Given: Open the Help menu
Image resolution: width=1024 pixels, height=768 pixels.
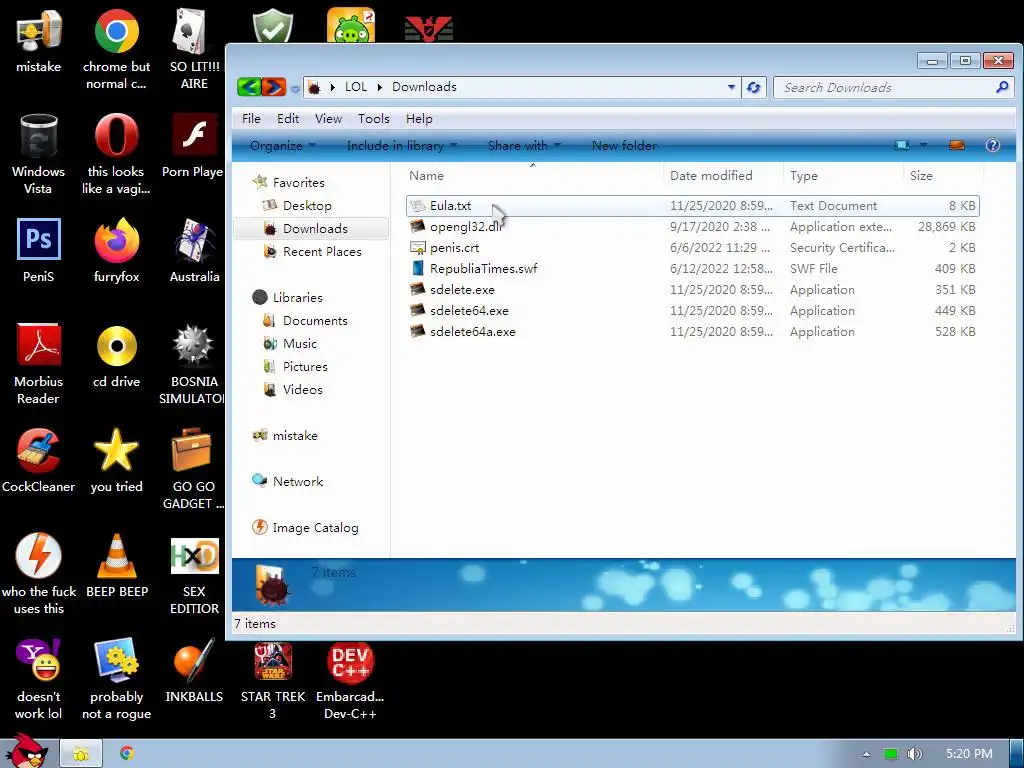Looking at the screenshot, I should (419, 118).
